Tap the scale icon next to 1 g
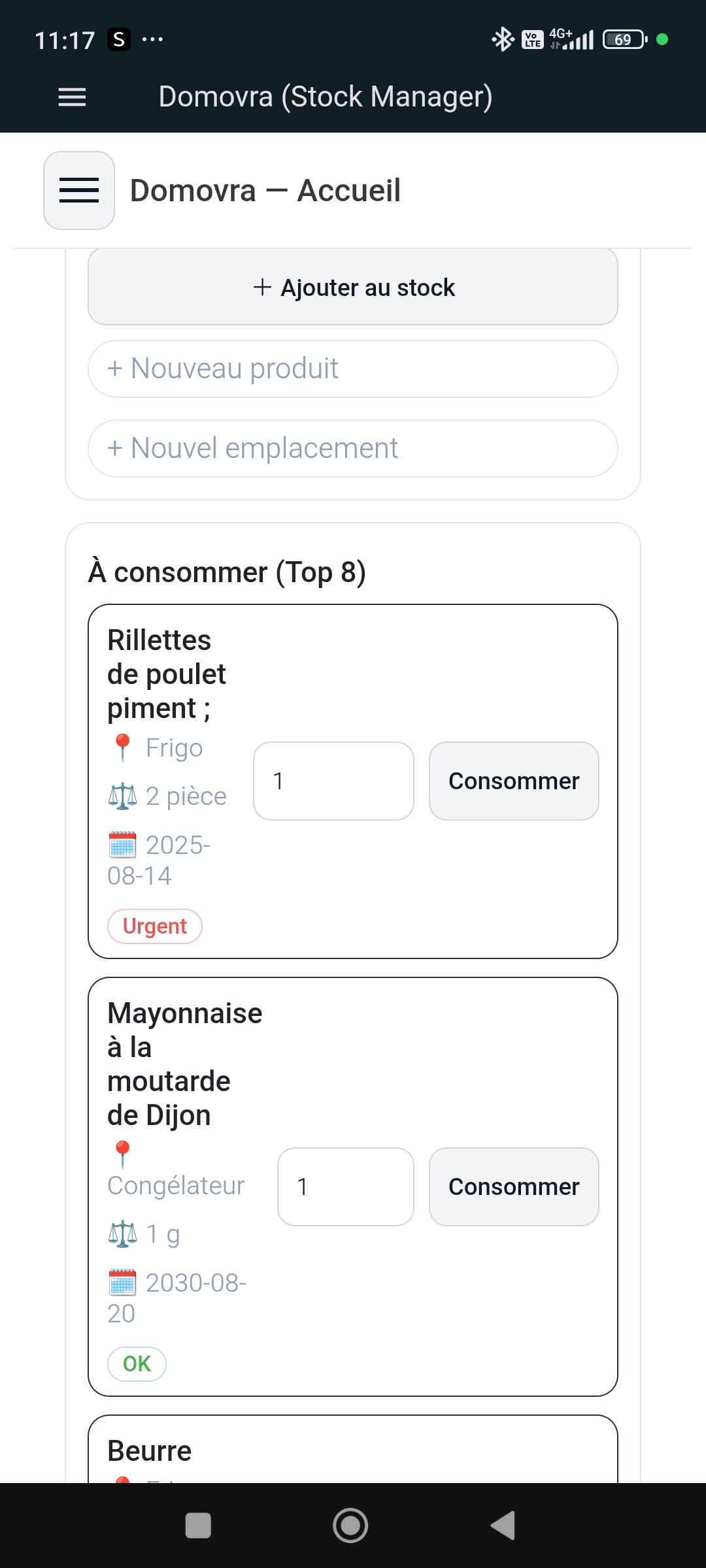Viewport: 706px width, 1568px height. coord(122,1233)
